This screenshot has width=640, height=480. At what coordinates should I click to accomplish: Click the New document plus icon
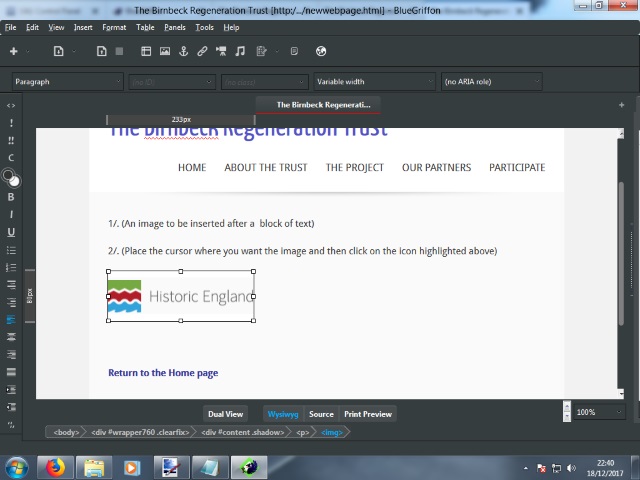click(13, 51)
